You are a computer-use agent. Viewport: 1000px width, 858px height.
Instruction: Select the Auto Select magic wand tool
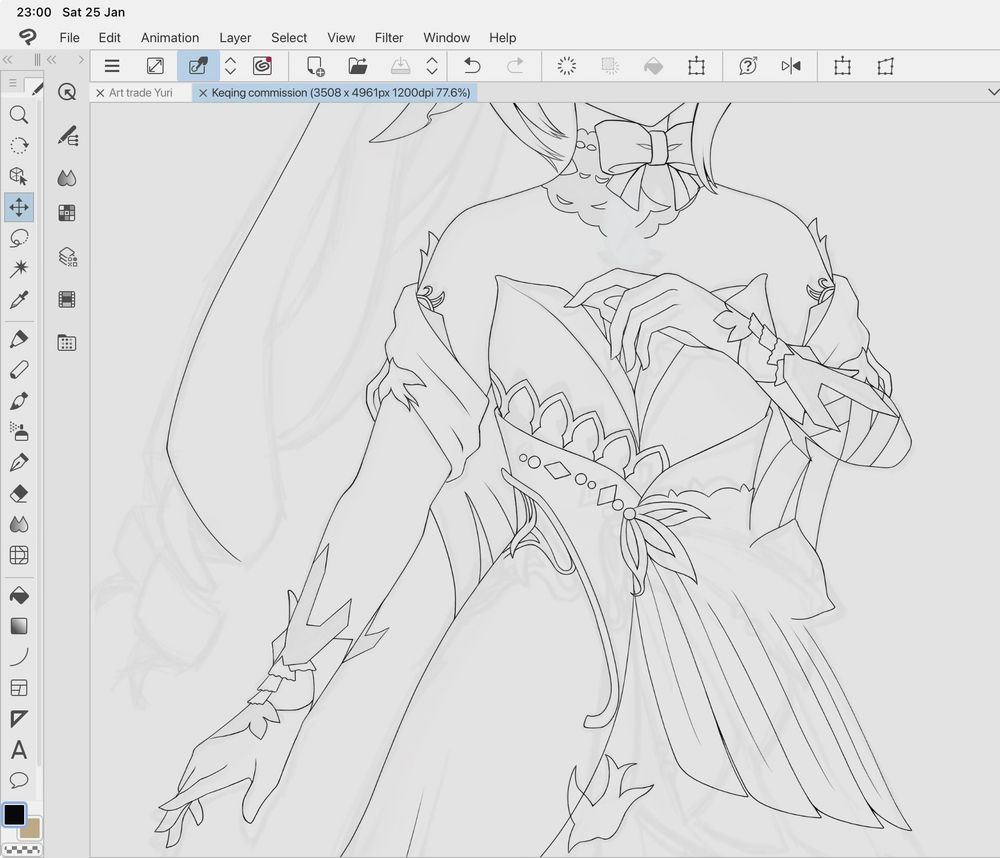(18, 269)
